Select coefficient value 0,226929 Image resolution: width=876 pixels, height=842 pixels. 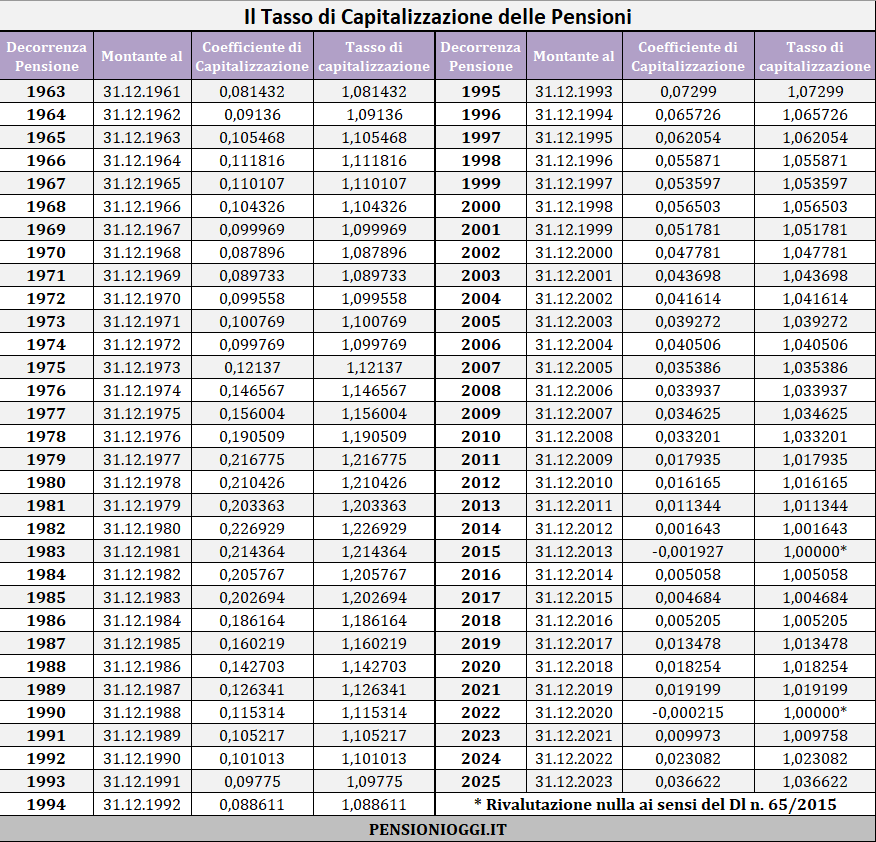pyautogui.click(x=252, y=529)
